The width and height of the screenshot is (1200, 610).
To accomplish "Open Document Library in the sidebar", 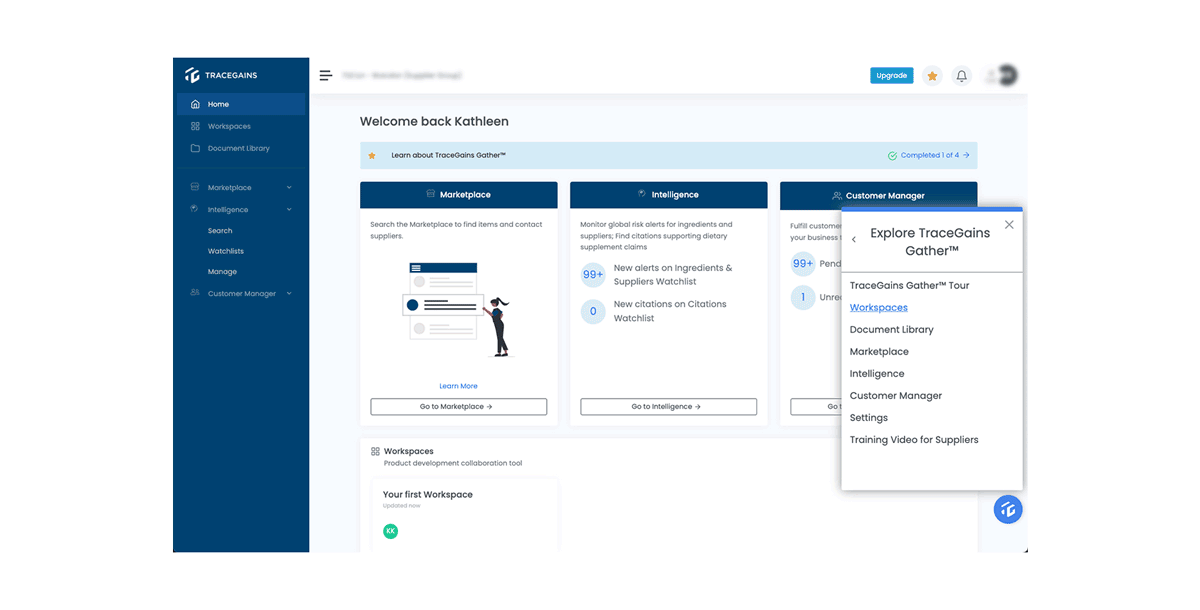I will (x=241, y=148).
